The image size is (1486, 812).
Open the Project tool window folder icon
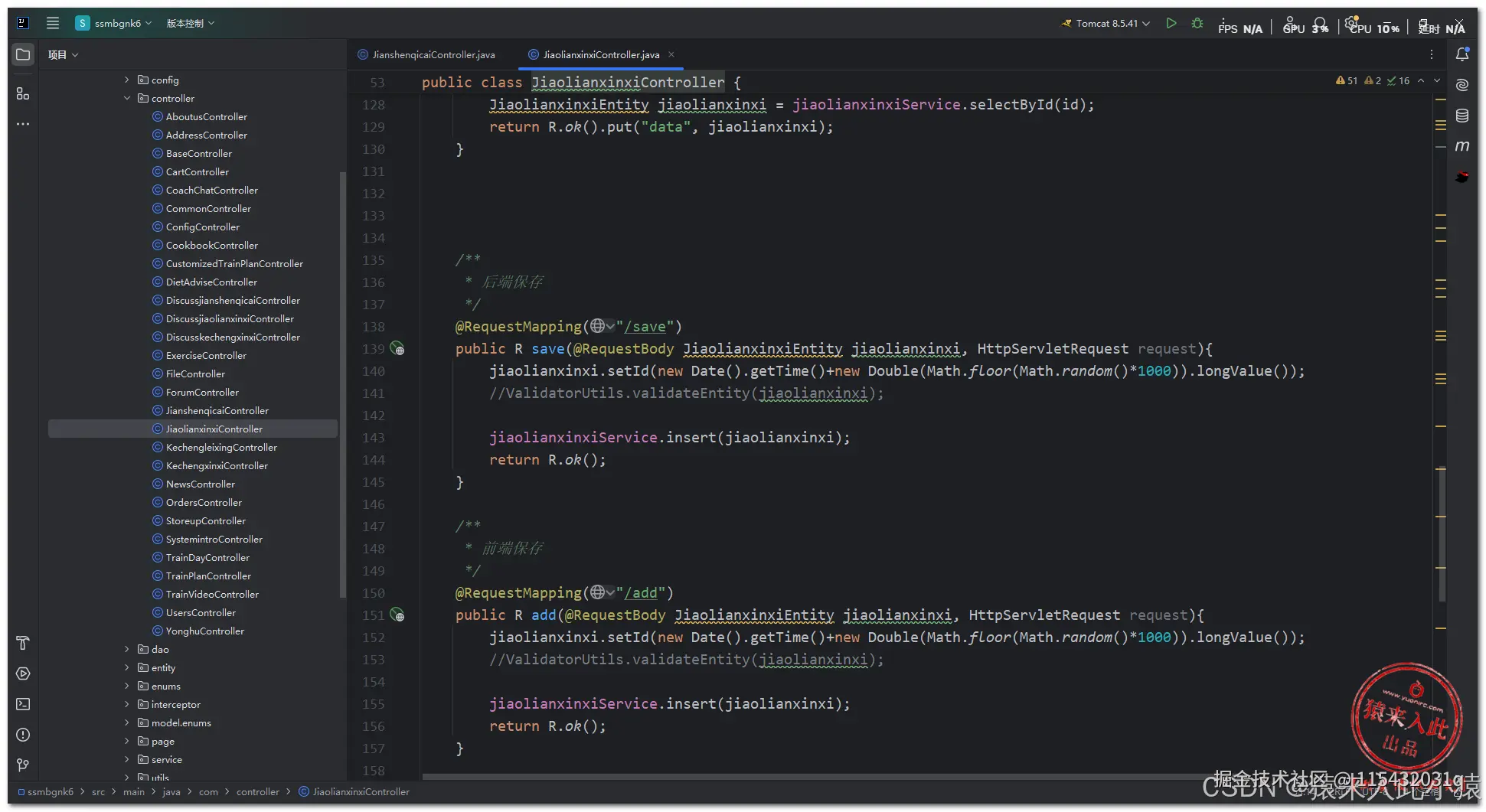pos(23,54)
